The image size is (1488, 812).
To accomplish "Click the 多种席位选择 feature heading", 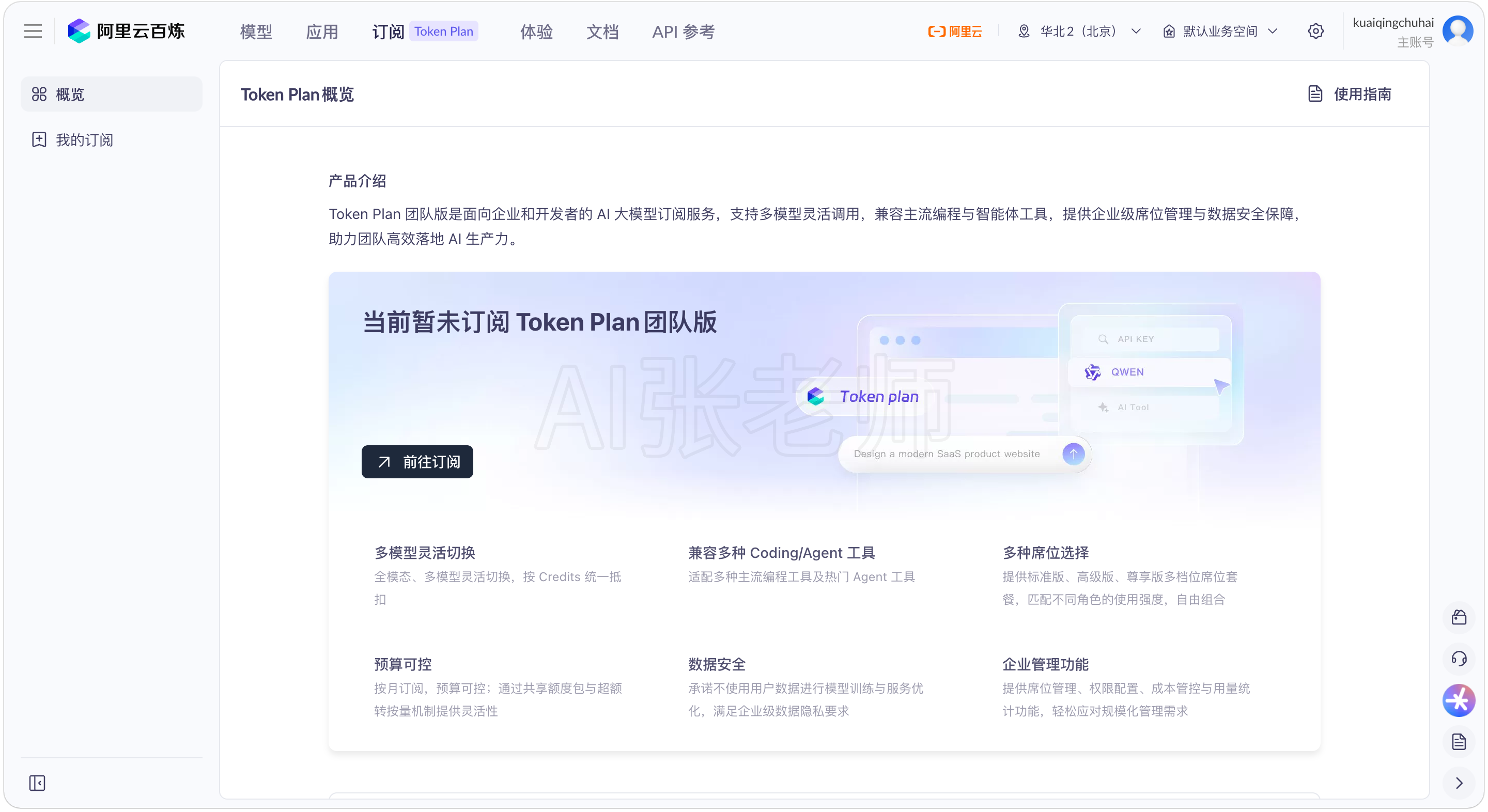I will click(x=1046, y=553).
